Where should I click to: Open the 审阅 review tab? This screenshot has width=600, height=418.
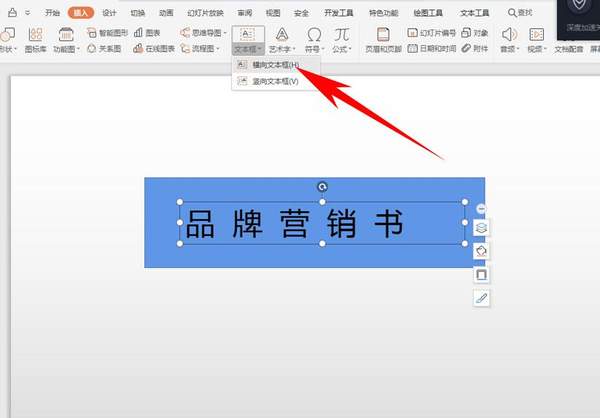click(x=245, y=13)
